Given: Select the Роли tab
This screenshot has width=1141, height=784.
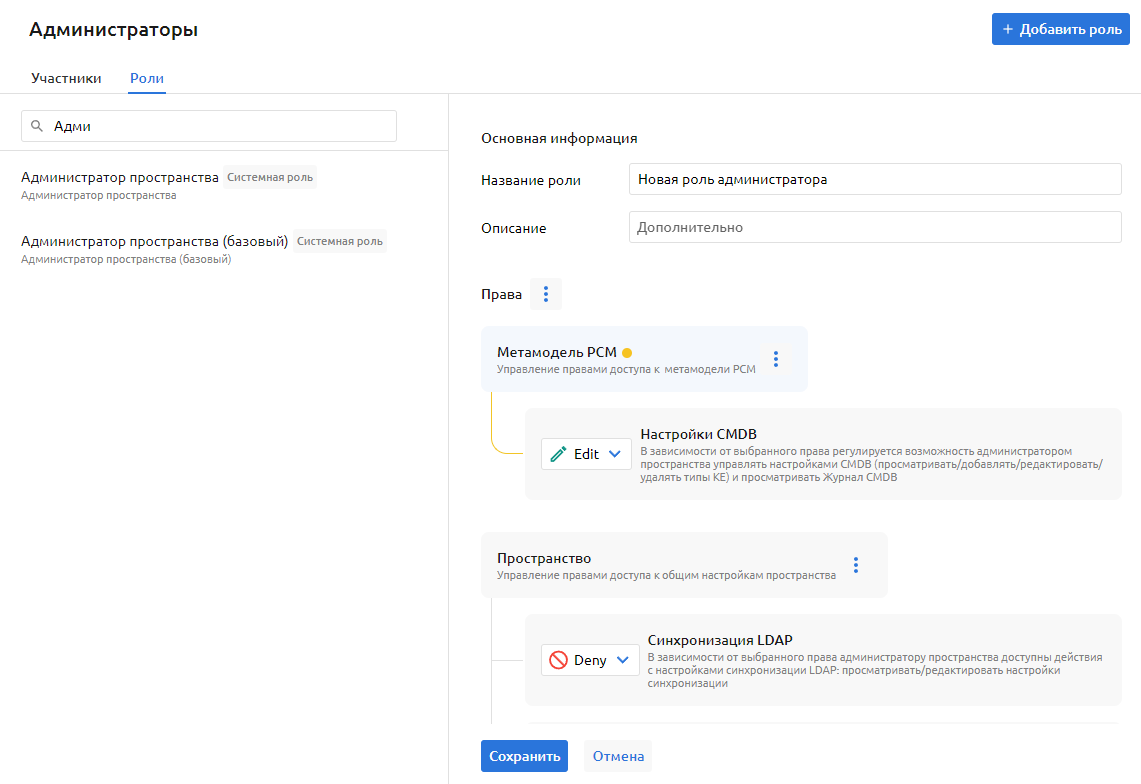Looking at the screenshot, I should (x=147, y=78).
